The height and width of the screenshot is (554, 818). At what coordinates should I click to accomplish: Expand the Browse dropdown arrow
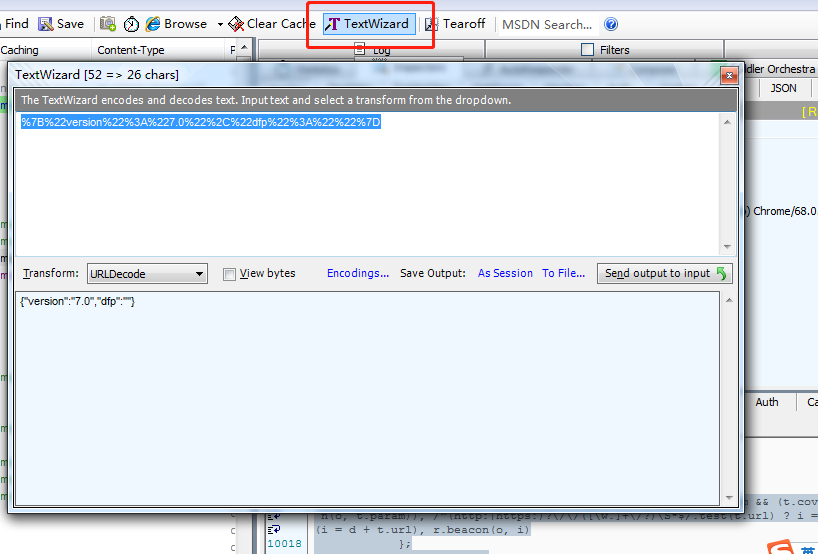[x=220, y=25]
